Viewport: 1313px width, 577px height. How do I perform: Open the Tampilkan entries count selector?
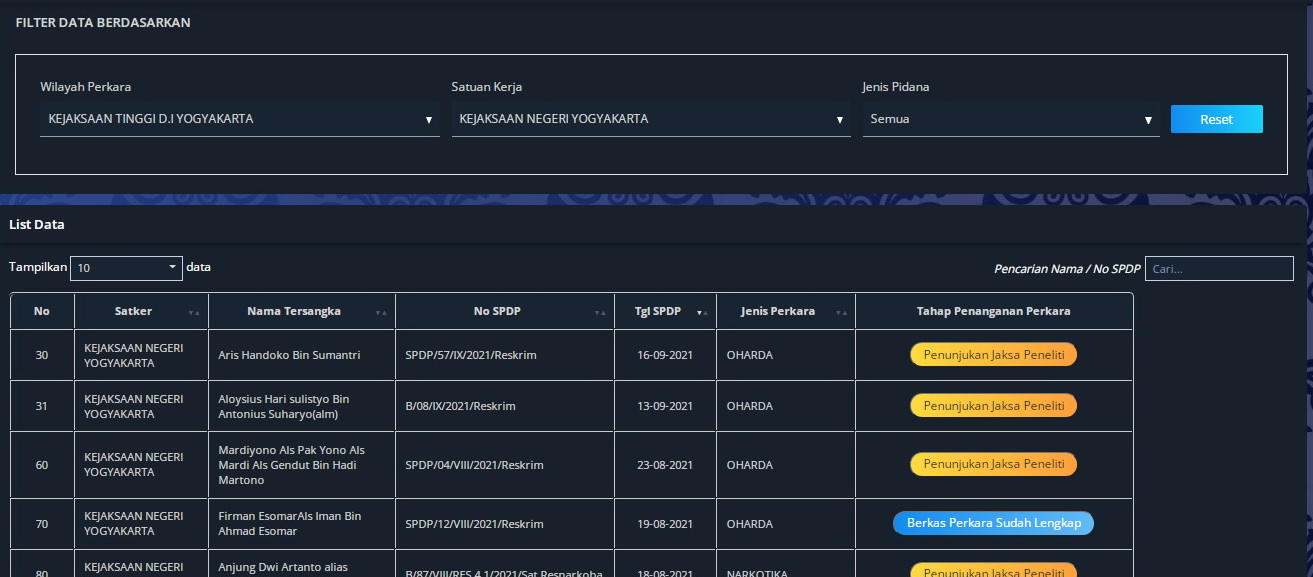(126, 267)
